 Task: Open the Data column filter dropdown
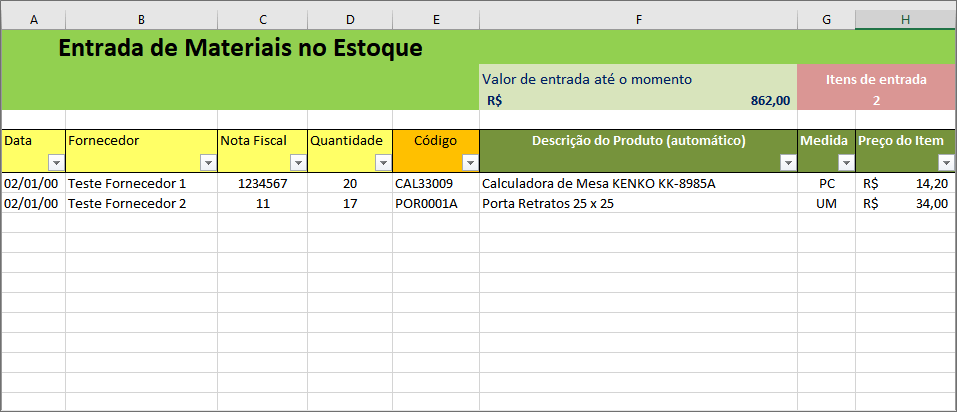point(56,163)
